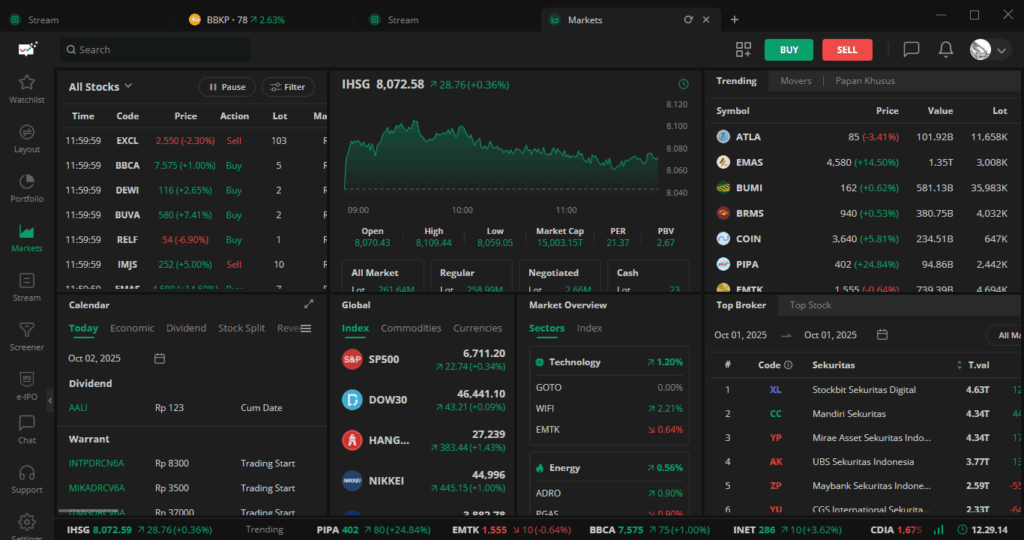Open the profile avatar dropdown menu
1024x540 pixels.
(x=990, y=49)
